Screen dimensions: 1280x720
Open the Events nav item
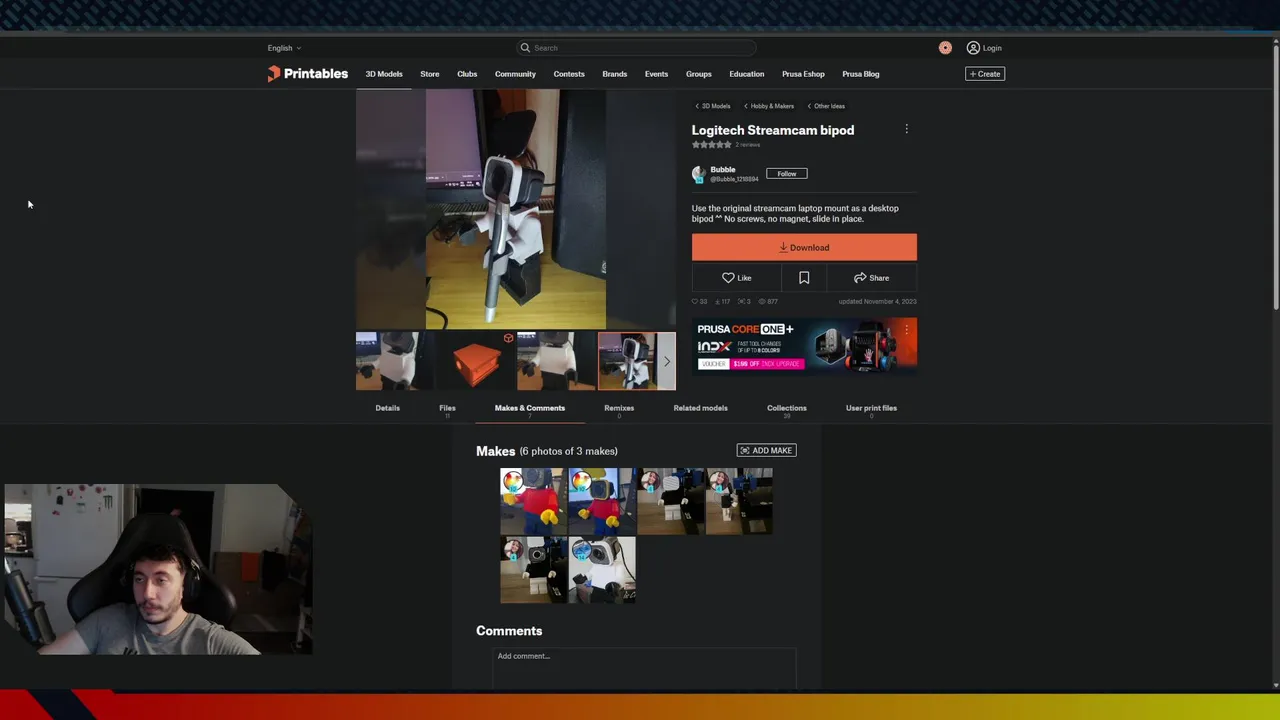(656, 74)
